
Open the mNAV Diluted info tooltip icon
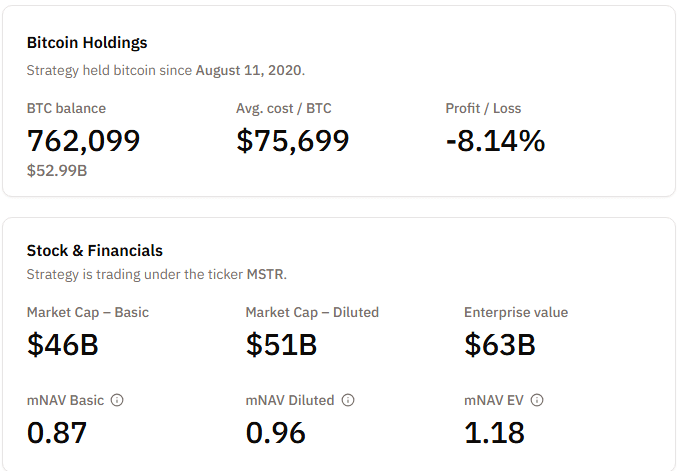[x=348, y=400]
